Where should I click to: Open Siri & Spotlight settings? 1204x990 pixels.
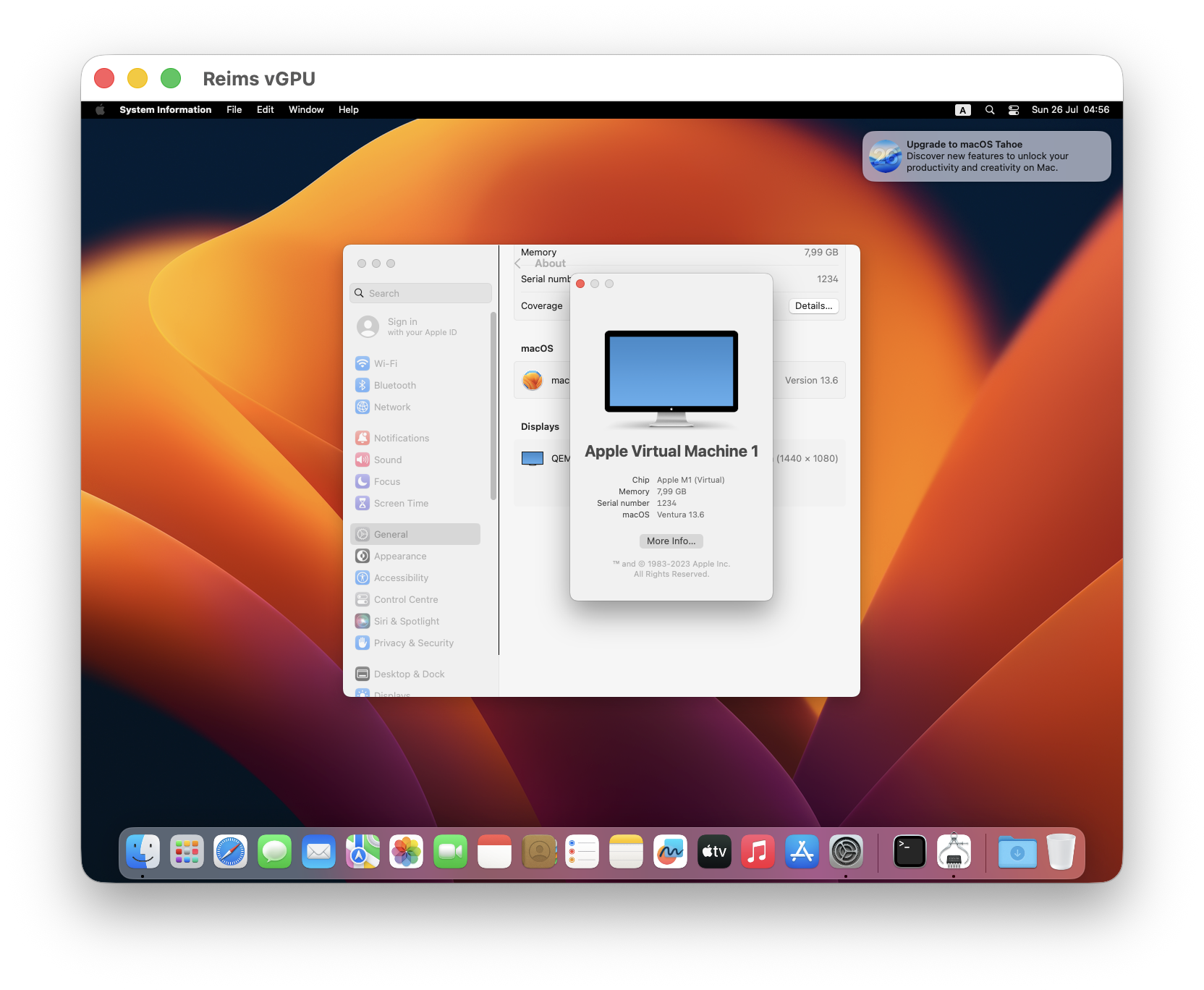tap(415, 621)
